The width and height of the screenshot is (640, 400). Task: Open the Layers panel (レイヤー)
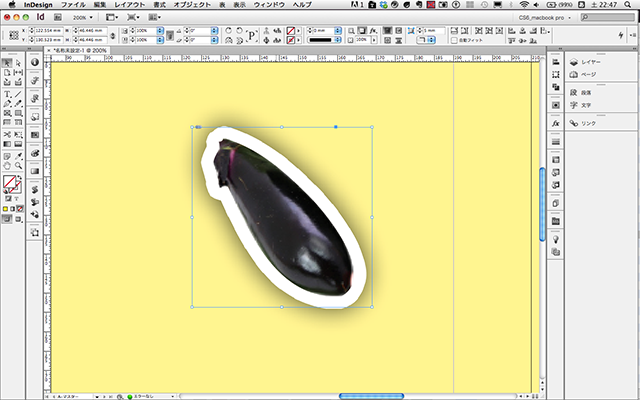(587, 63)
